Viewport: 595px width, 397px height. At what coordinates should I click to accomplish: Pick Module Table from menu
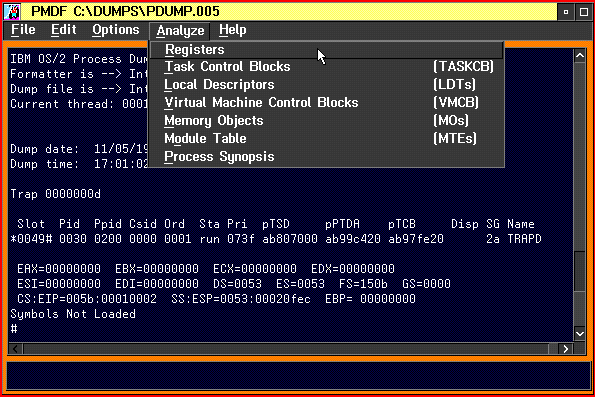click(327, 139)
